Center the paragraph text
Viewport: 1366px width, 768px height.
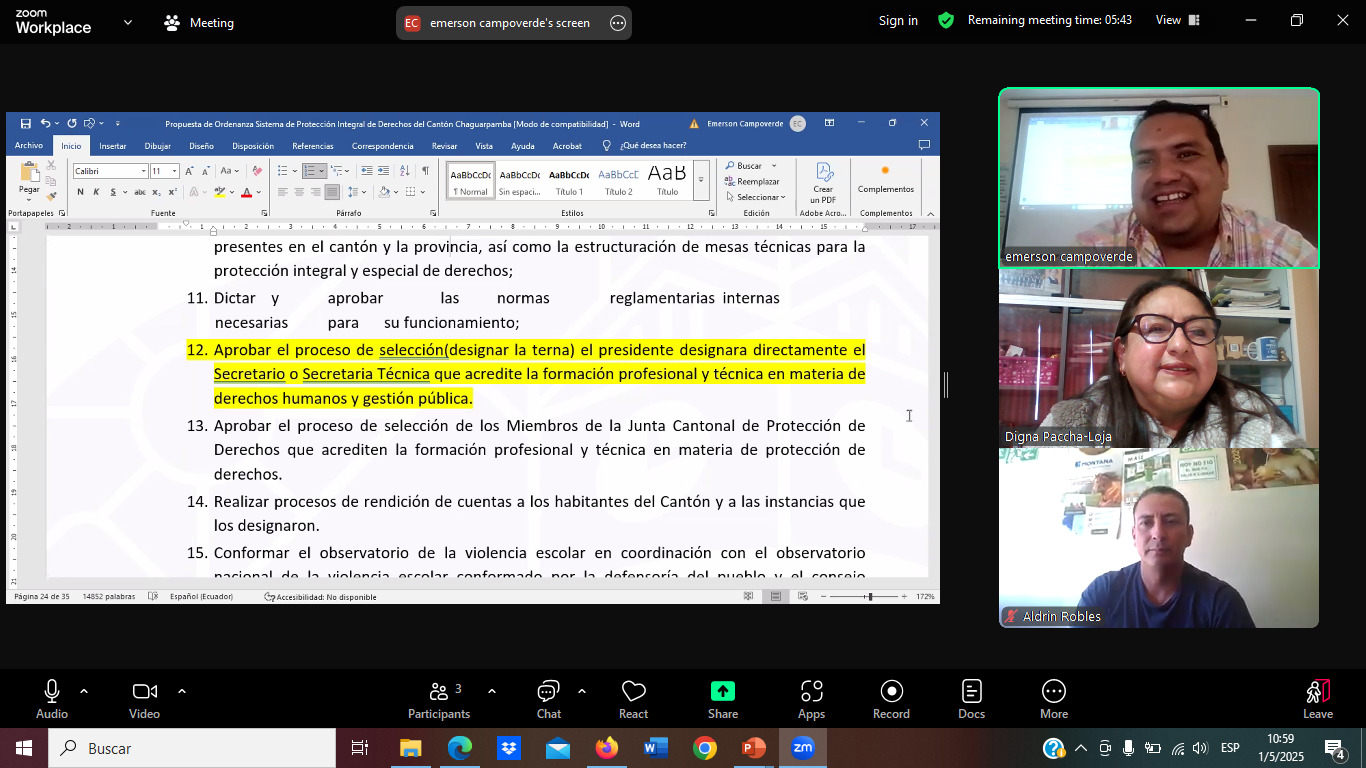click(x=299, y=192)
